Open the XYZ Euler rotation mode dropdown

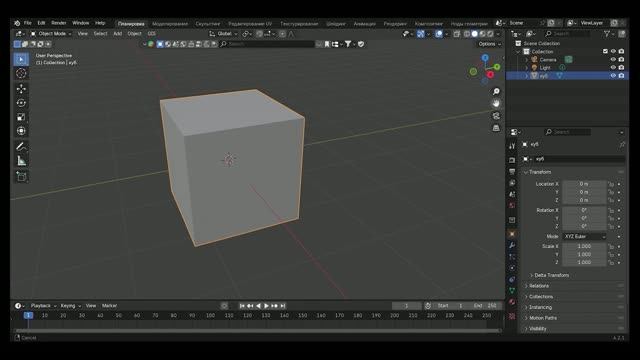(584, 237)
